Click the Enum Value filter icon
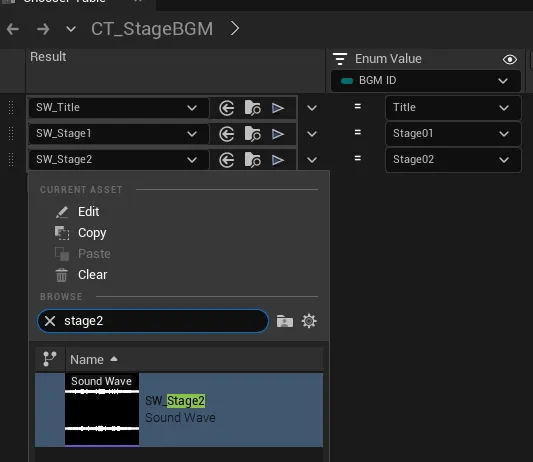 (x=340, y=59)
